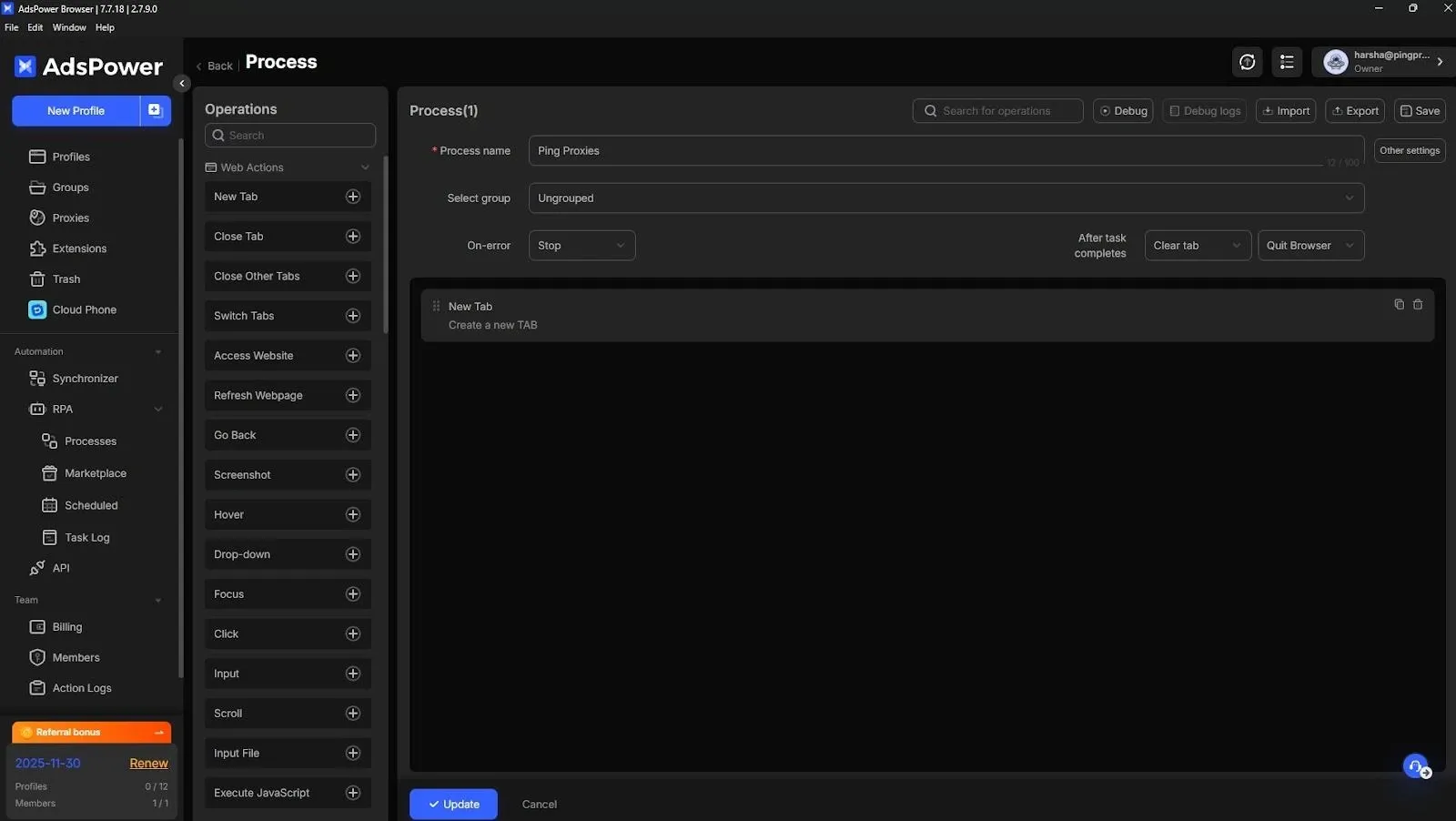Open the task list icon in header

coord(1287,62)
